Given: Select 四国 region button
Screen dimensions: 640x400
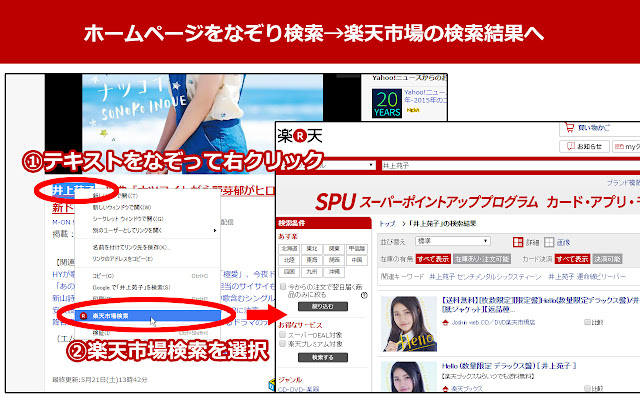Looking at the screenshot, I should pos(289,271).
